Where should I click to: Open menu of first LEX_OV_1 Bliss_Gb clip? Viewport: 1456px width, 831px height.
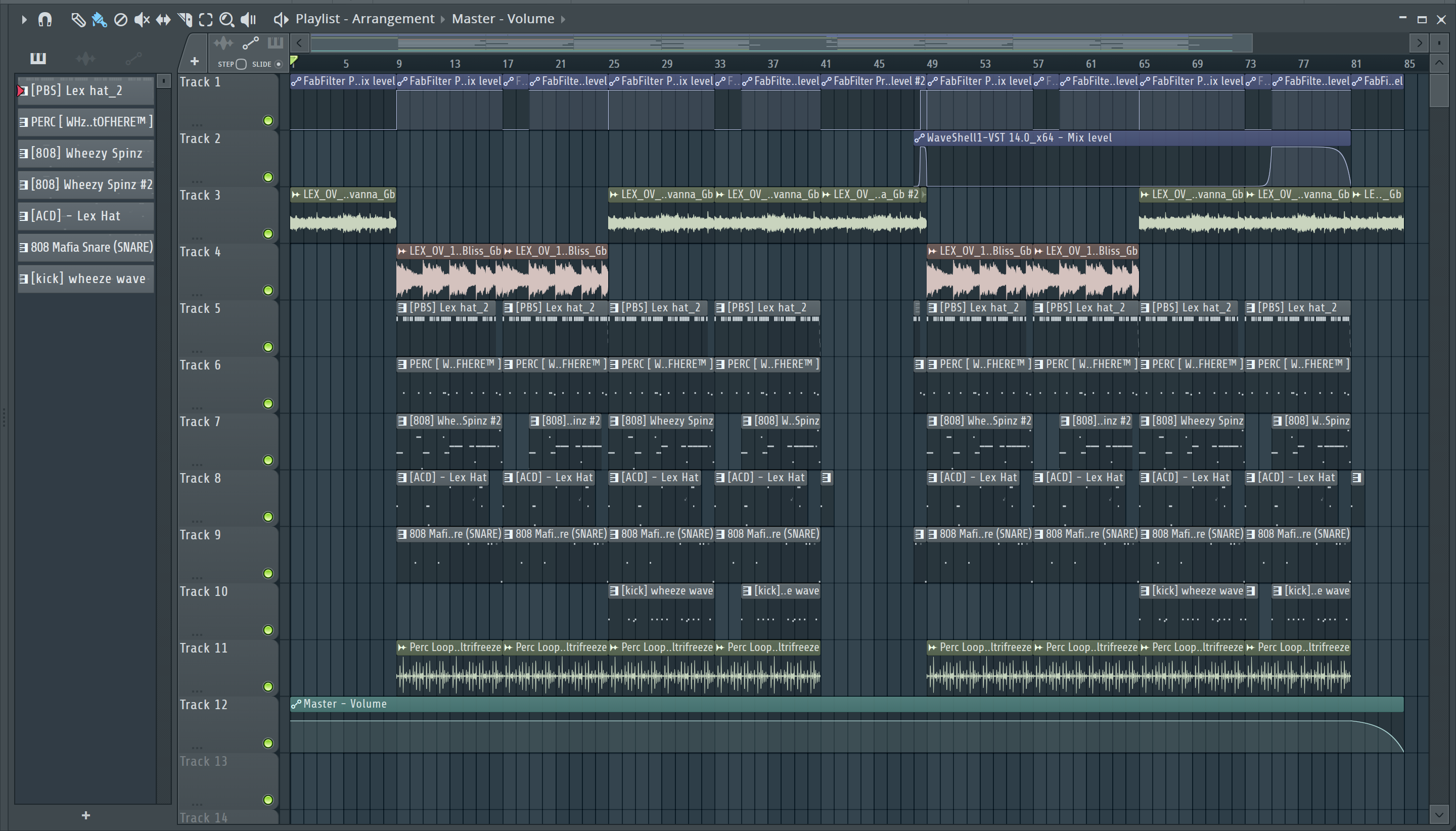402,251
